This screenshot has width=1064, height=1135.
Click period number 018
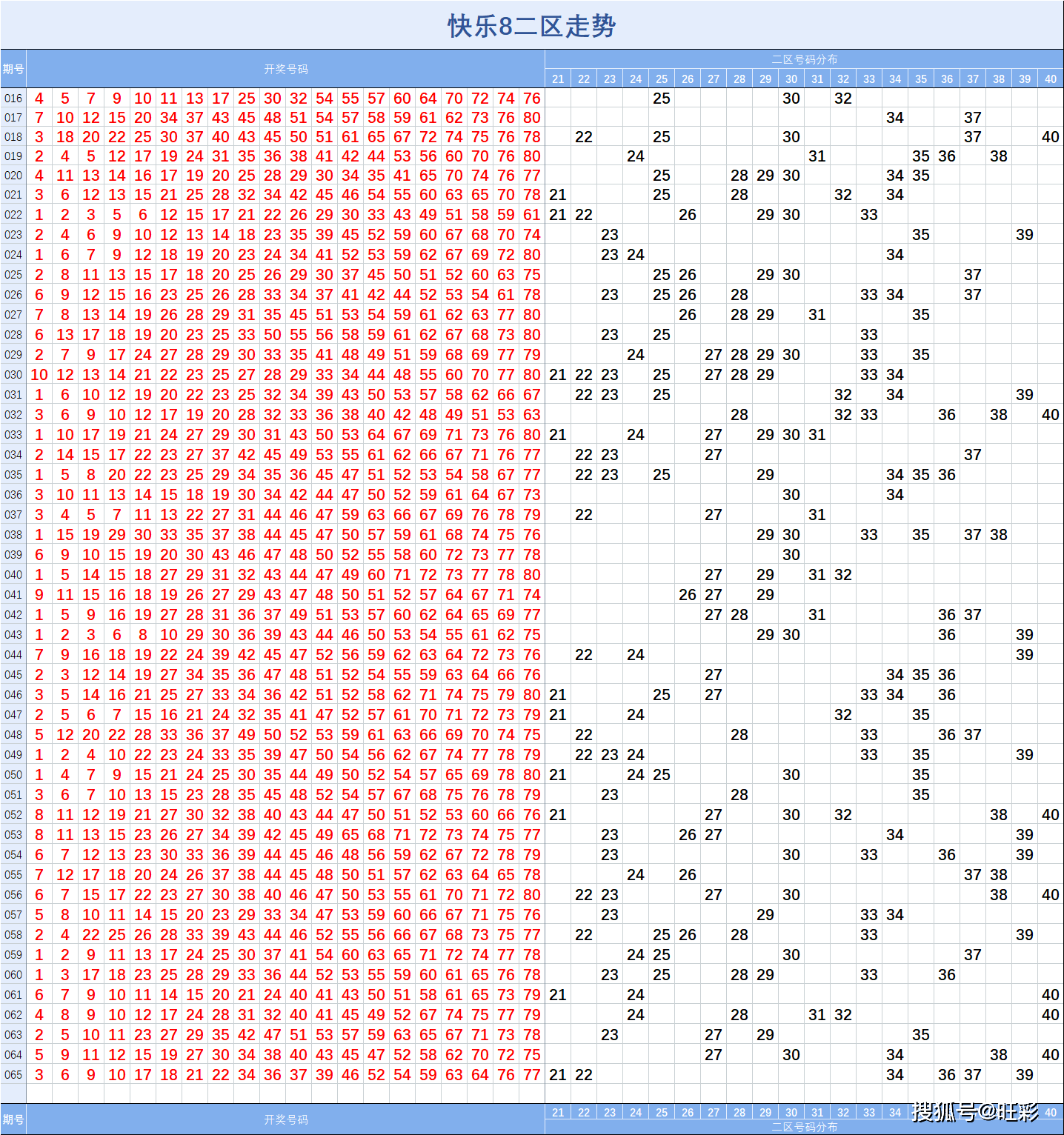[x=13, y=137]
